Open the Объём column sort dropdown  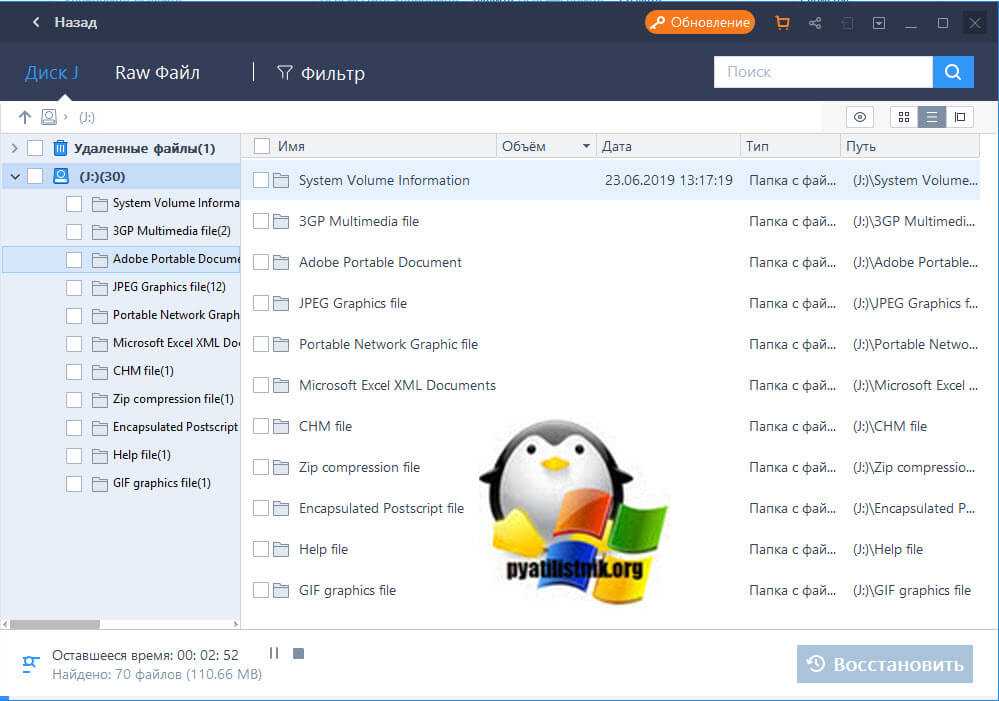(586, 147)
